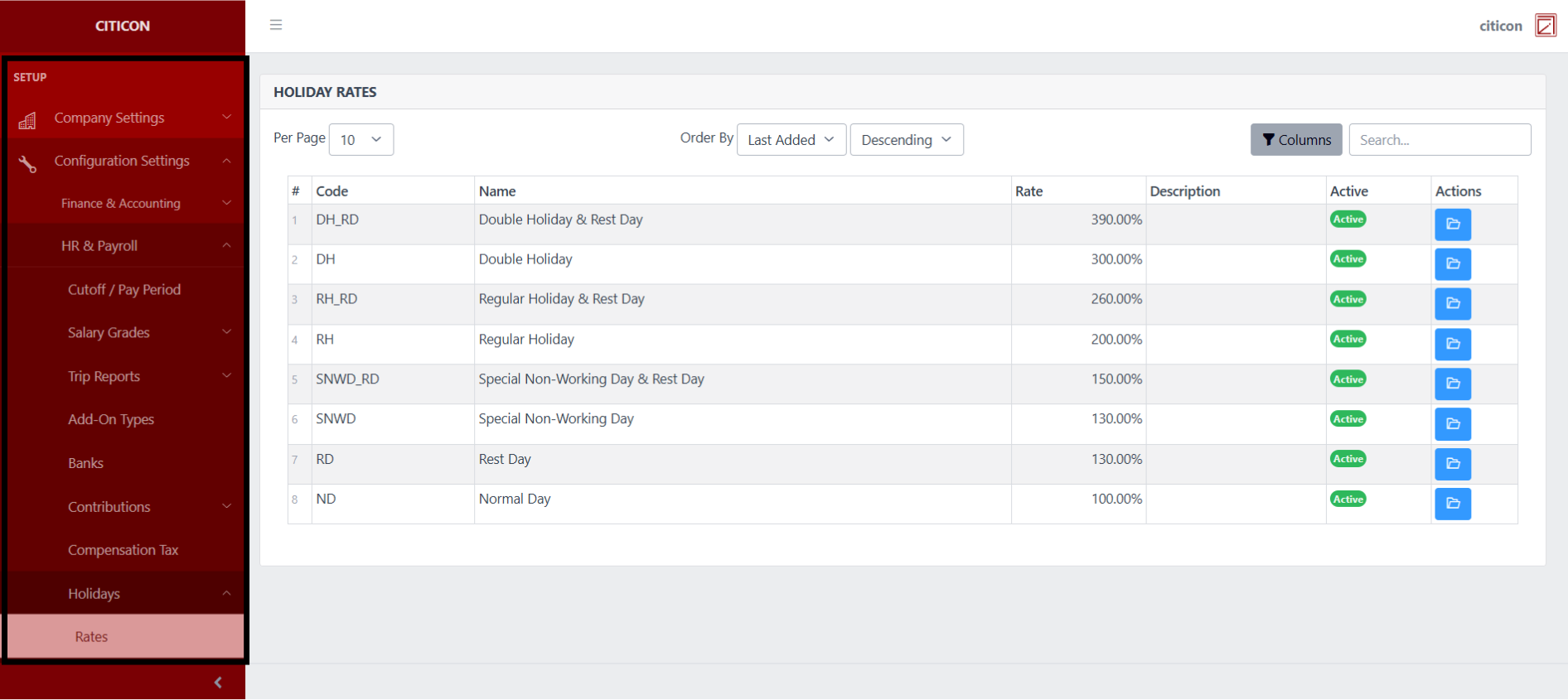Viewport: 1568px width, 700px height.
Task: Open folder action for Double Holiday row
Action: (x=1452, y=264)
